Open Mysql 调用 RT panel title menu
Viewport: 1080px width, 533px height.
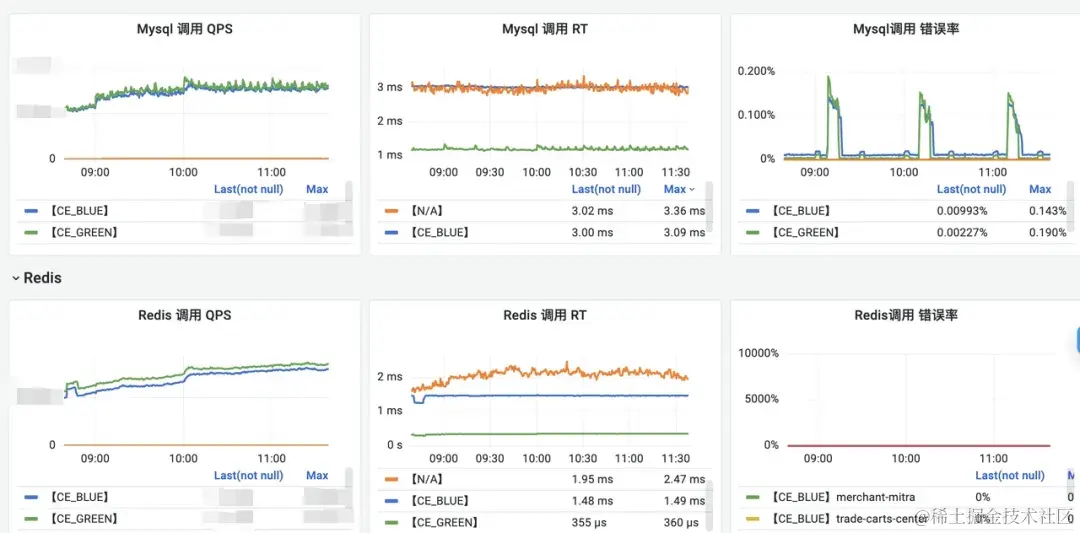545,30
